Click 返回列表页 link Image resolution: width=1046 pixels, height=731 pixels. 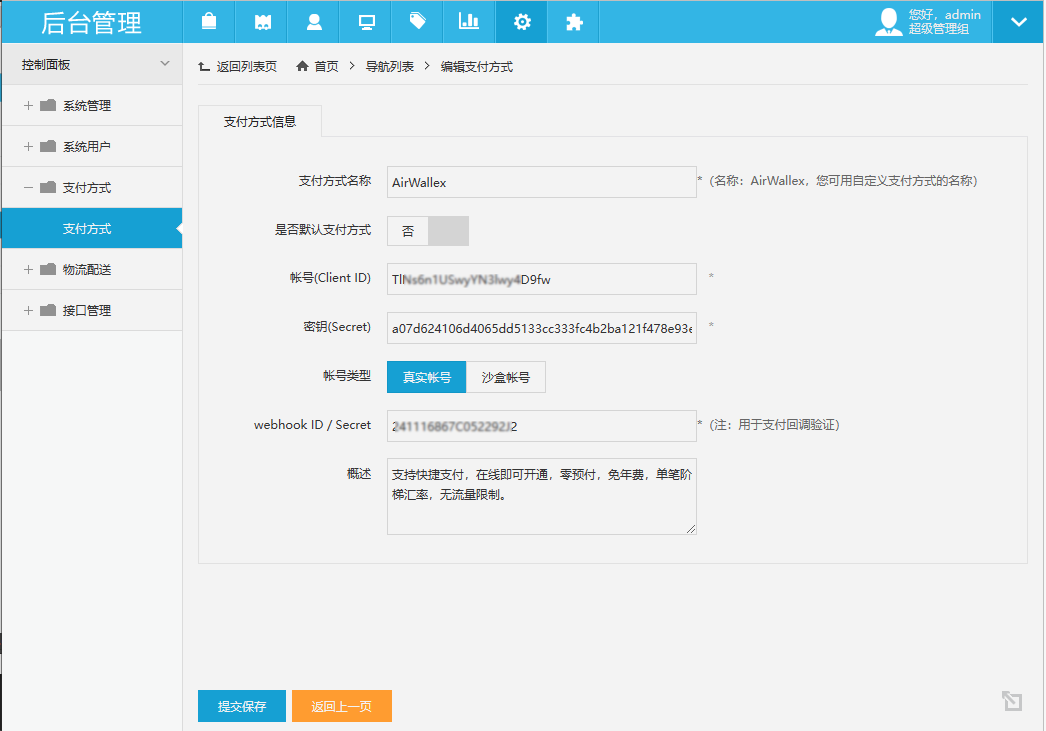[237, 66]
